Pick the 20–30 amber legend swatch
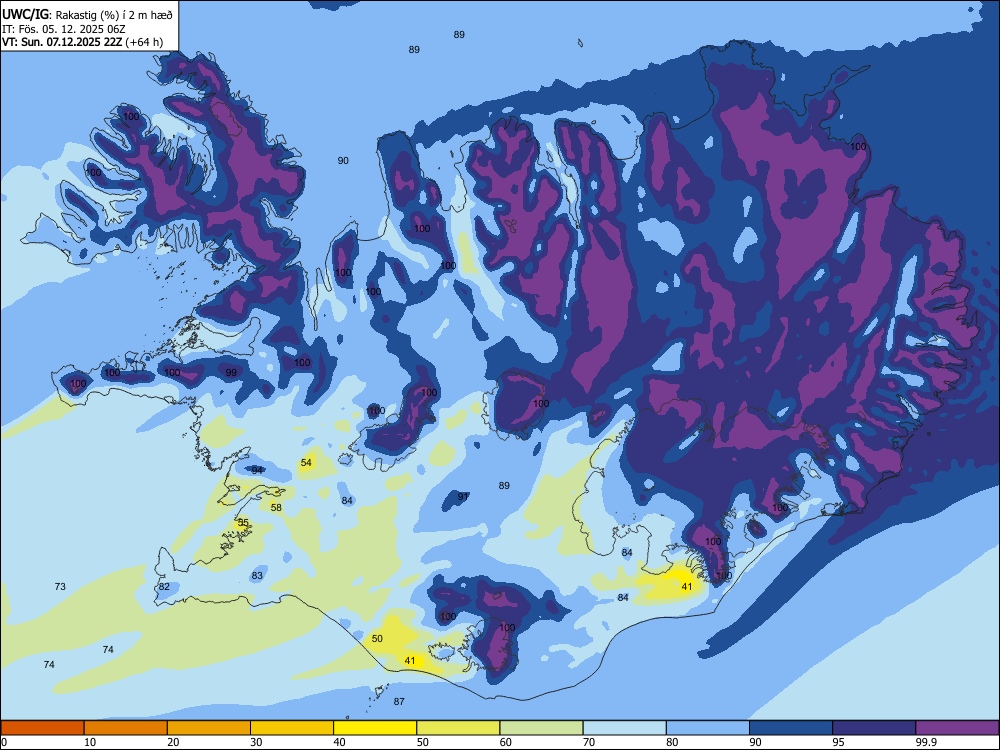 click(209, 728)
